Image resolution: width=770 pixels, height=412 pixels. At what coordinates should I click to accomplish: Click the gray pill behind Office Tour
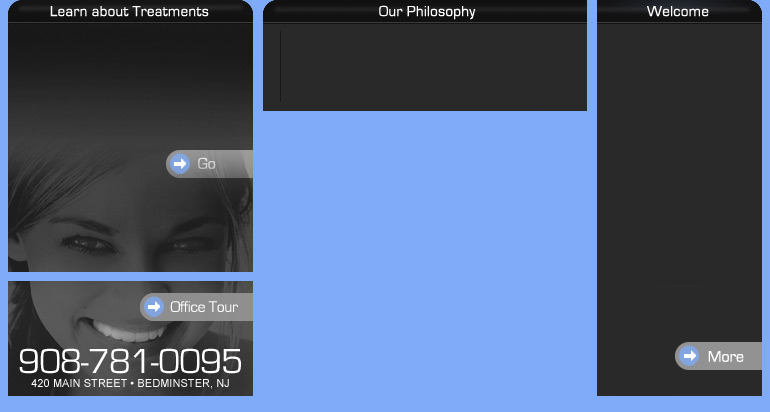(196, 307)
